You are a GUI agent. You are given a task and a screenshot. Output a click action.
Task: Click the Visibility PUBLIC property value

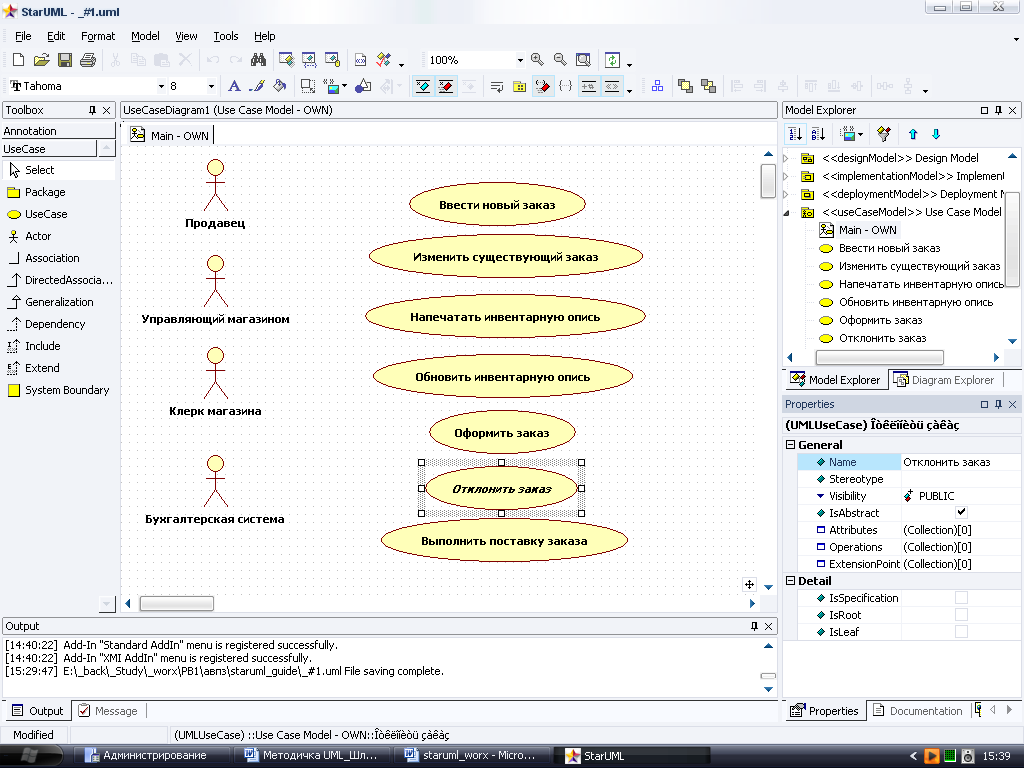[x=960, y=496]
